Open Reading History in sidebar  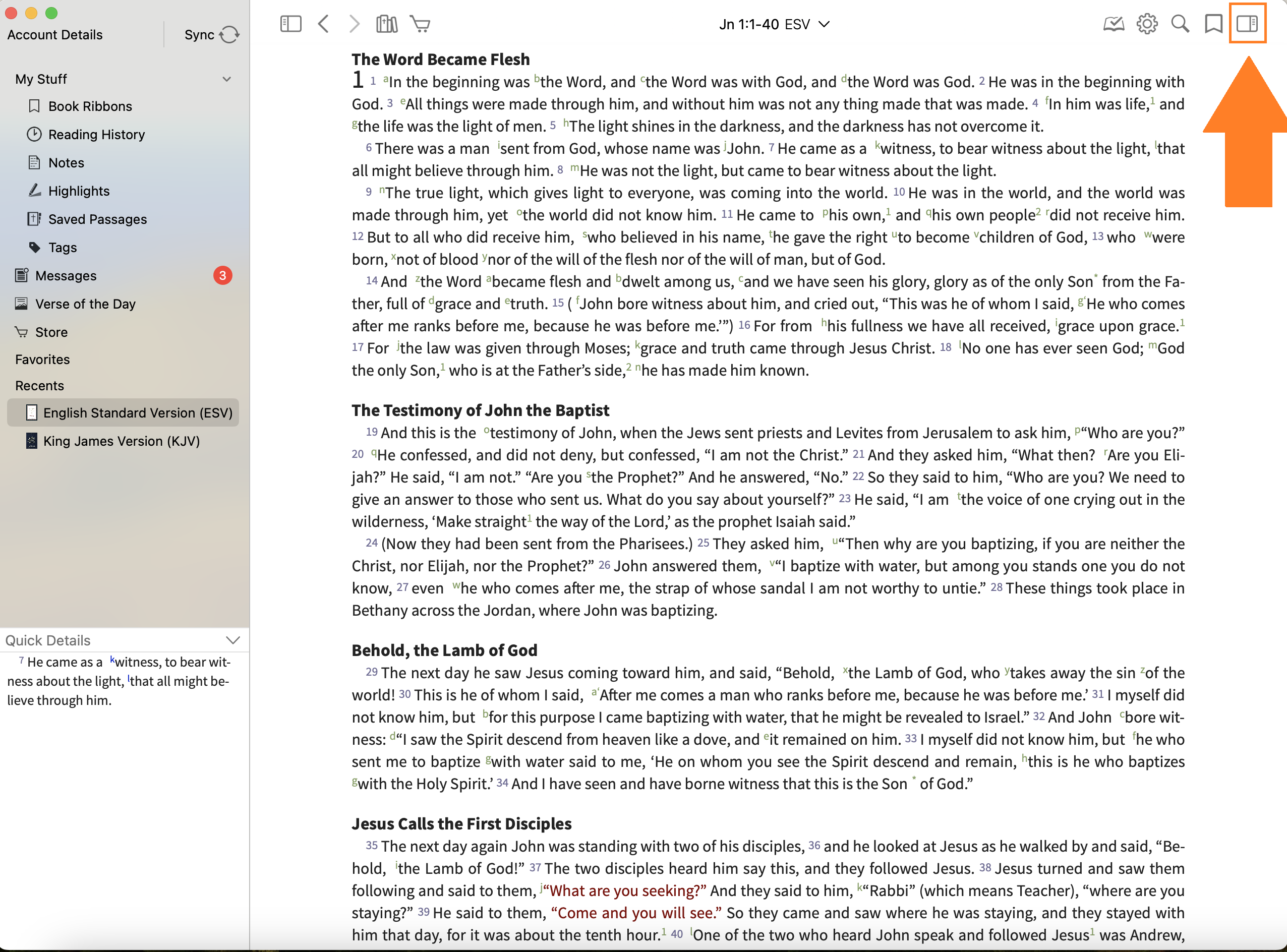pyautogui.click(x=96, y=134)
